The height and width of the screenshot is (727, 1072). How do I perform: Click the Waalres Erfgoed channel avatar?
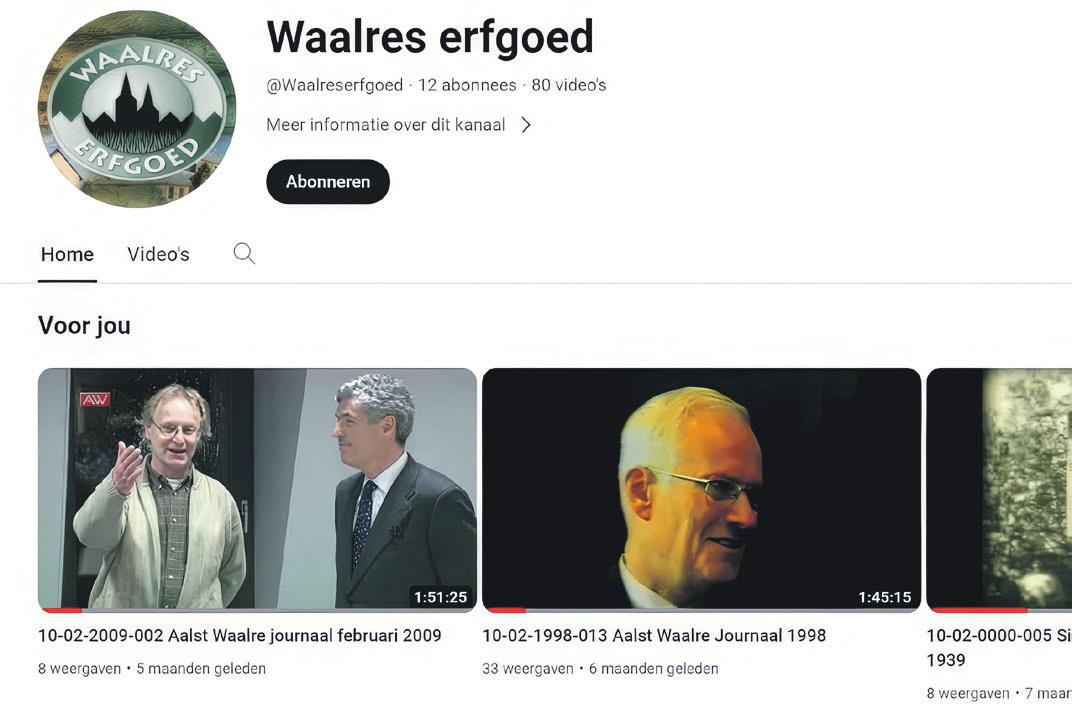pyautogui.click(x=137, y=109)
